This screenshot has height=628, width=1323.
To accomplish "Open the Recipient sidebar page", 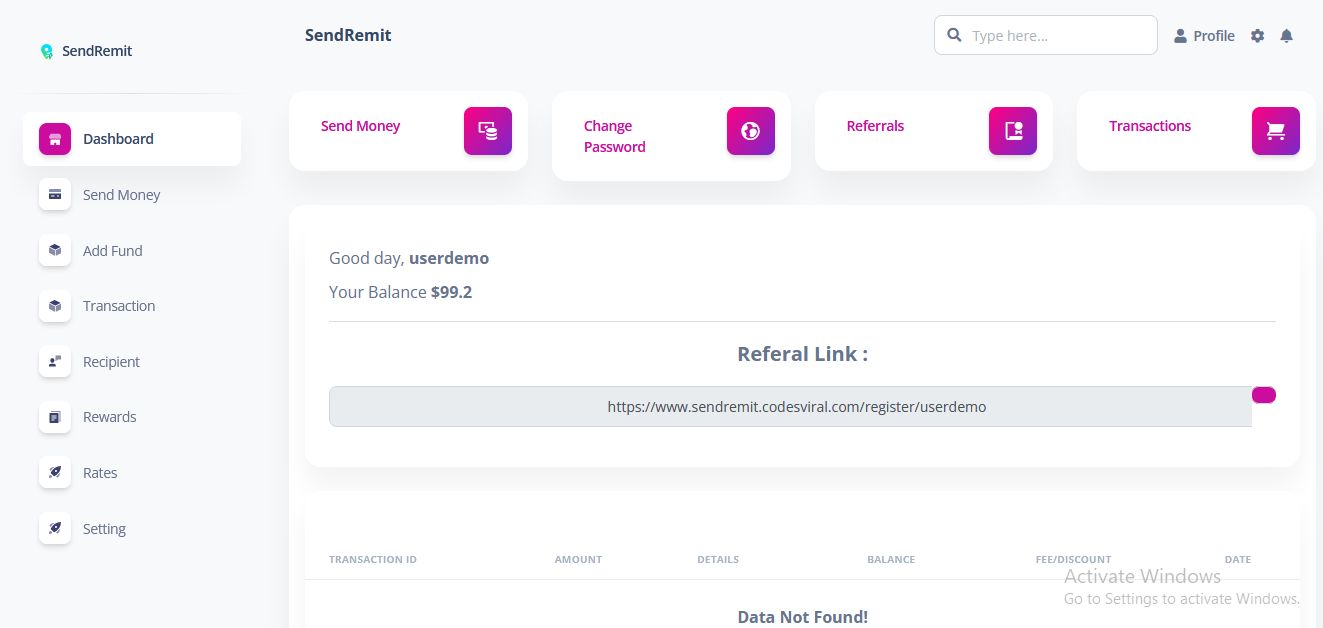I will tap(132, 362).
